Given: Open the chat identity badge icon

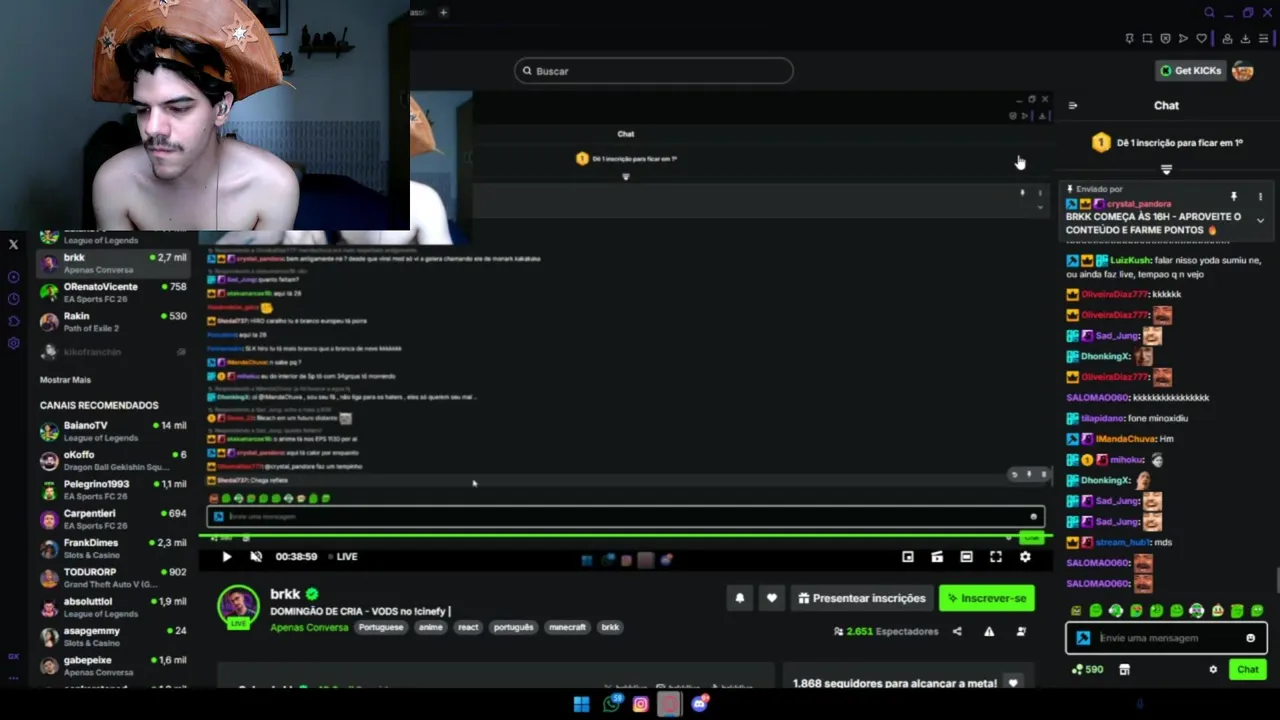Looking at the screenshot, I should tap(1083, 638).
